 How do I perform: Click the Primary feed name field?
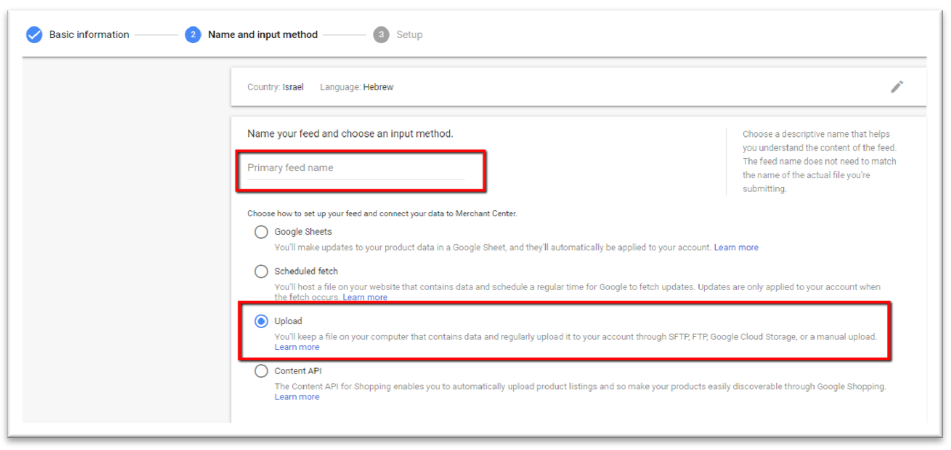click(356, 168)
